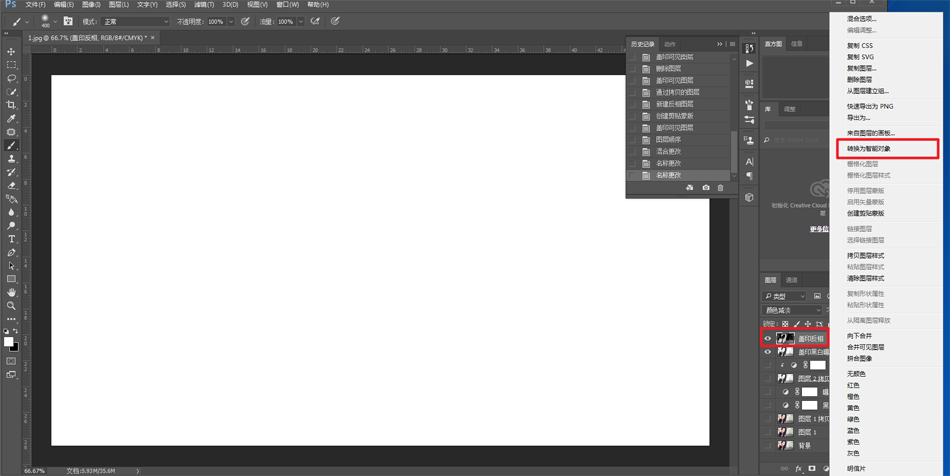The image size is (950, 476).
Task: Open the brush blend 模式 dropdown
Action: 135,21
